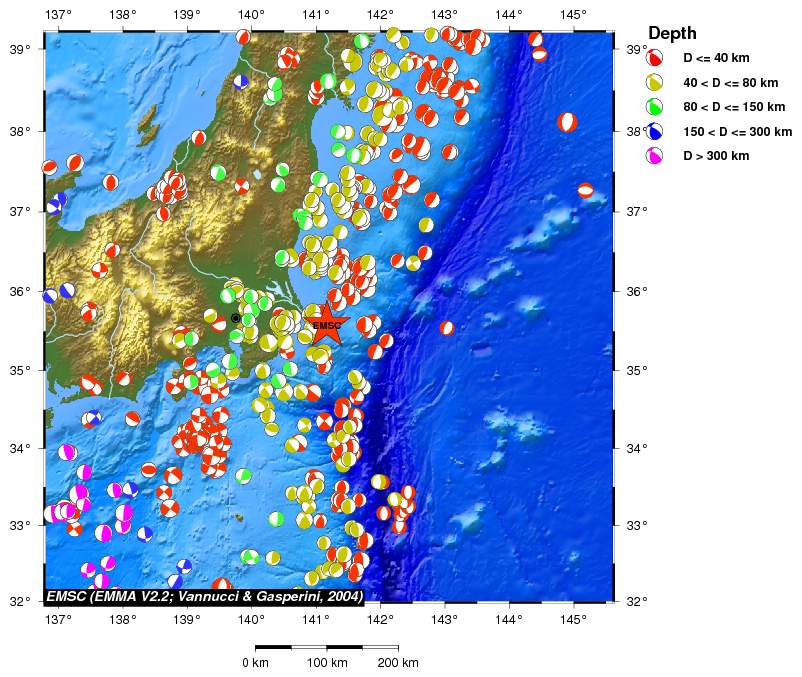This screenshot has height=677, width=802.
Task: Click the lone red beachball near 143°E 35.5°N
Action: [x=447, y=328]
